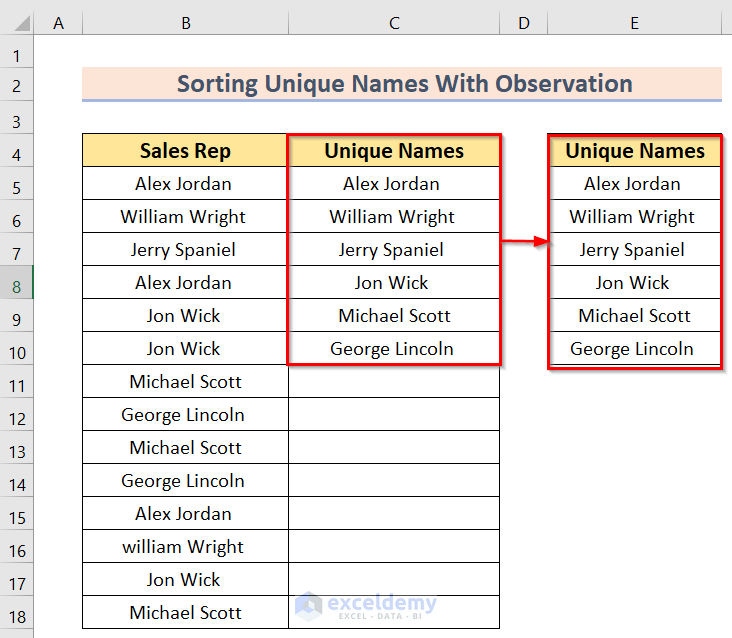Select the 'Unique Names' header in column C
732x638 pixels.
coord(394,151)
